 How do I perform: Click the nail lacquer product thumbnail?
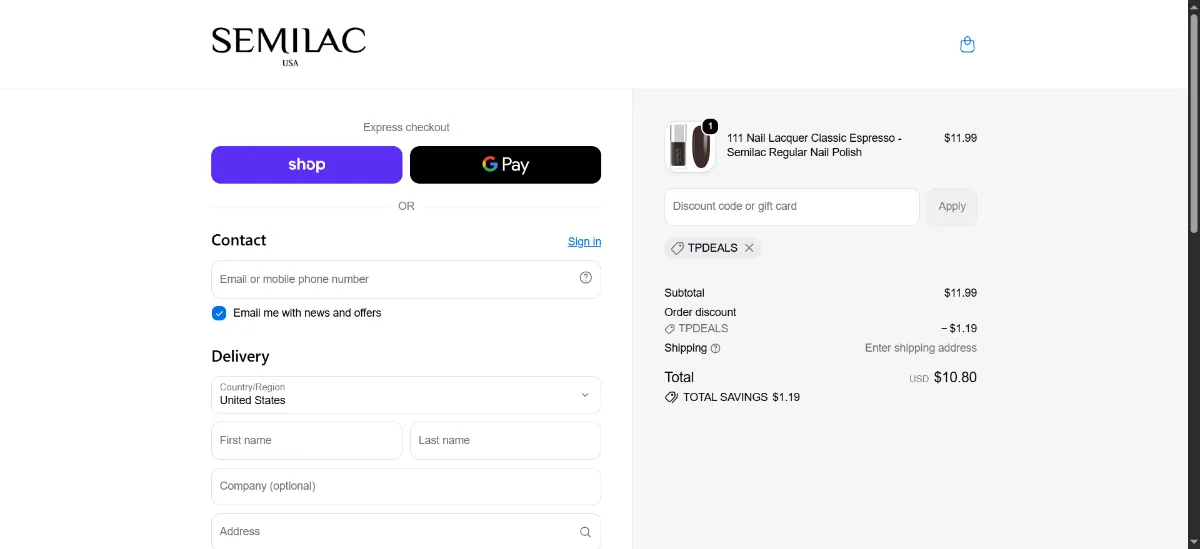(689, 147)
